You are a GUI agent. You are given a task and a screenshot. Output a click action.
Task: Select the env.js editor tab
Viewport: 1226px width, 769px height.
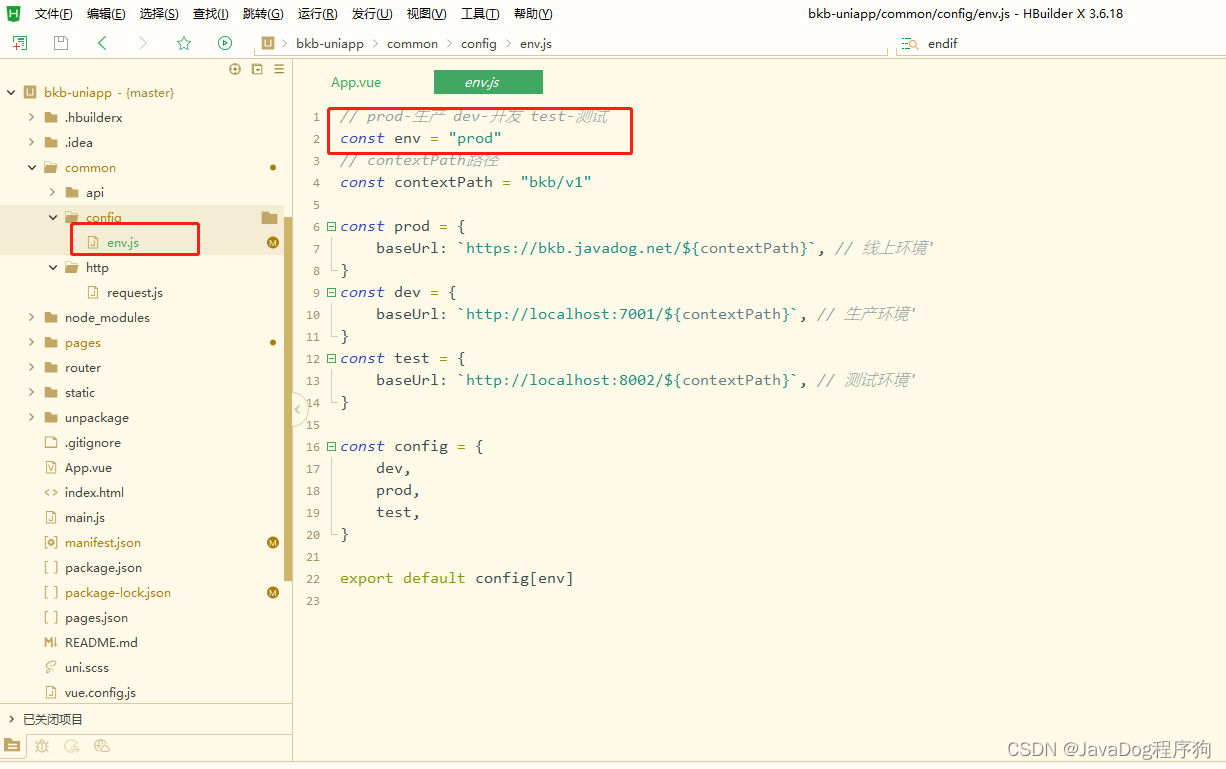(x=488, y=82)
